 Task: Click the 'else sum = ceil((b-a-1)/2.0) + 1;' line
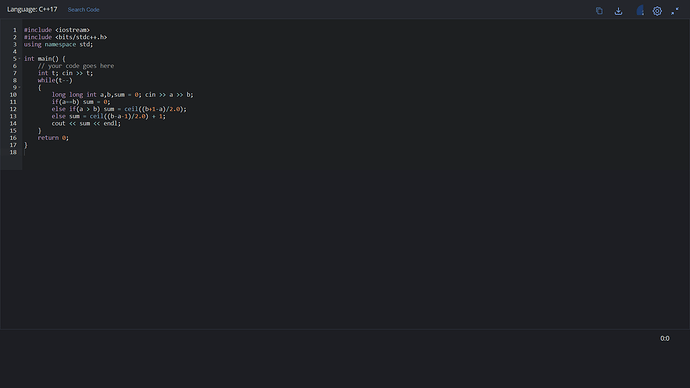pyautogui.click(x=109, y=116)
